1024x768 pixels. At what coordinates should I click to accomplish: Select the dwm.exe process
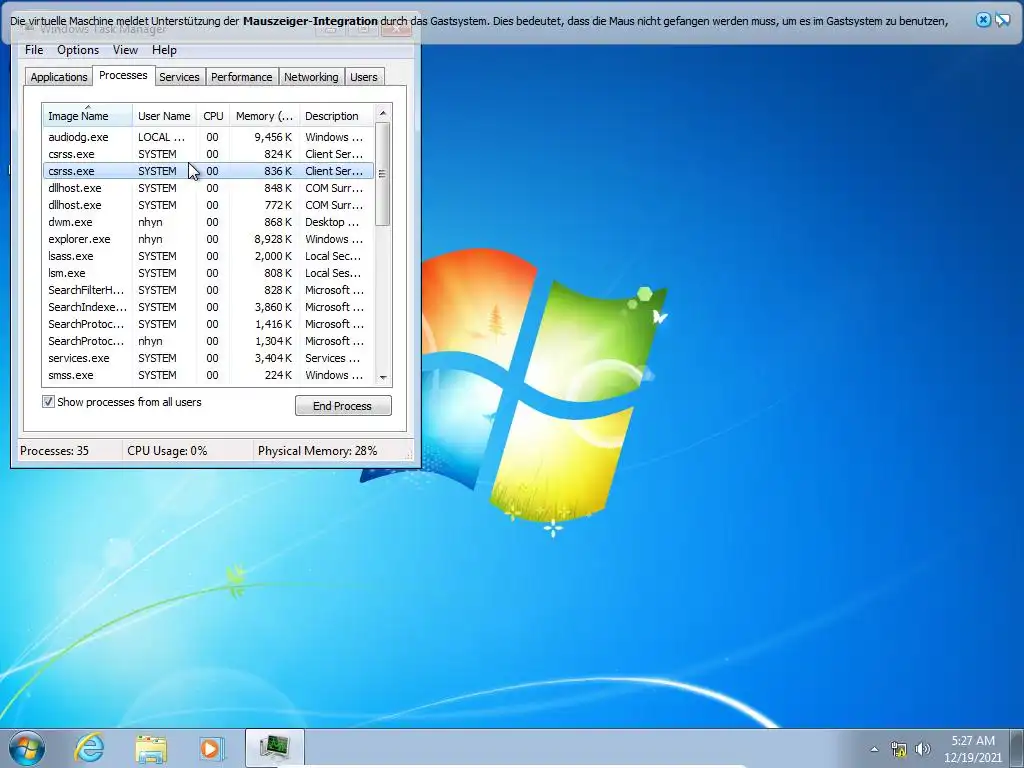(x=208, y=222)
